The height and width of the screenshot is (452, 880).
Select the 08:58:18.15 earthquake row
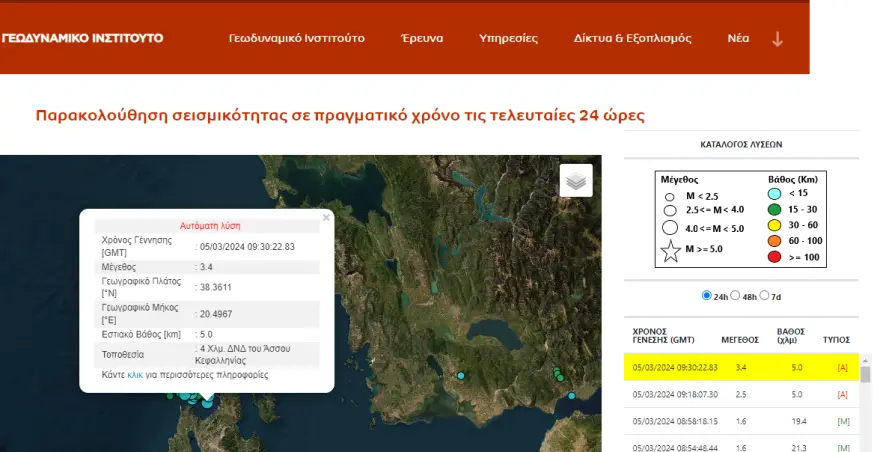[740, 422]
